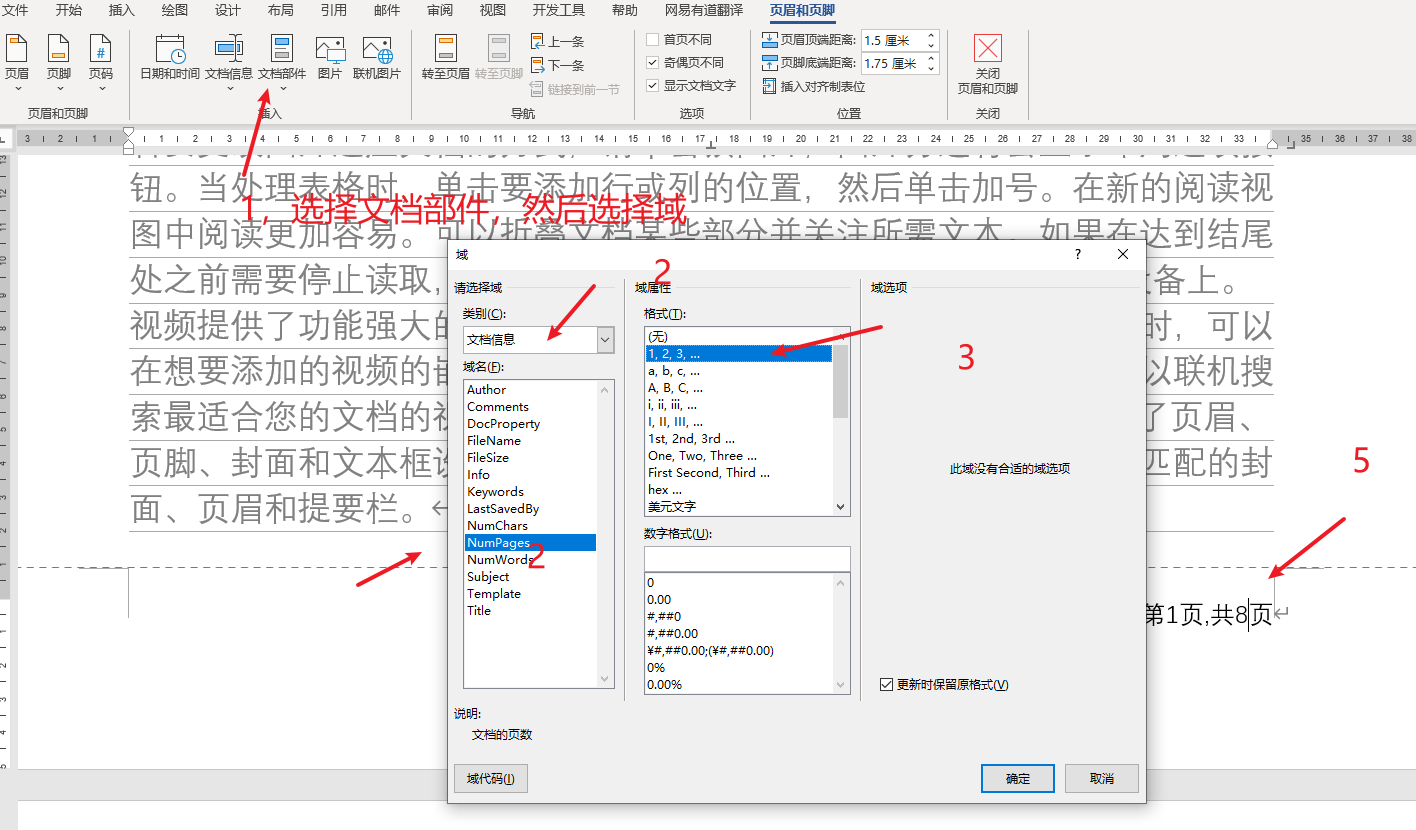Viewport: 1416px width, 830px height.
Task: Click 上一条 previous section button
Action: tap(558, 42)
